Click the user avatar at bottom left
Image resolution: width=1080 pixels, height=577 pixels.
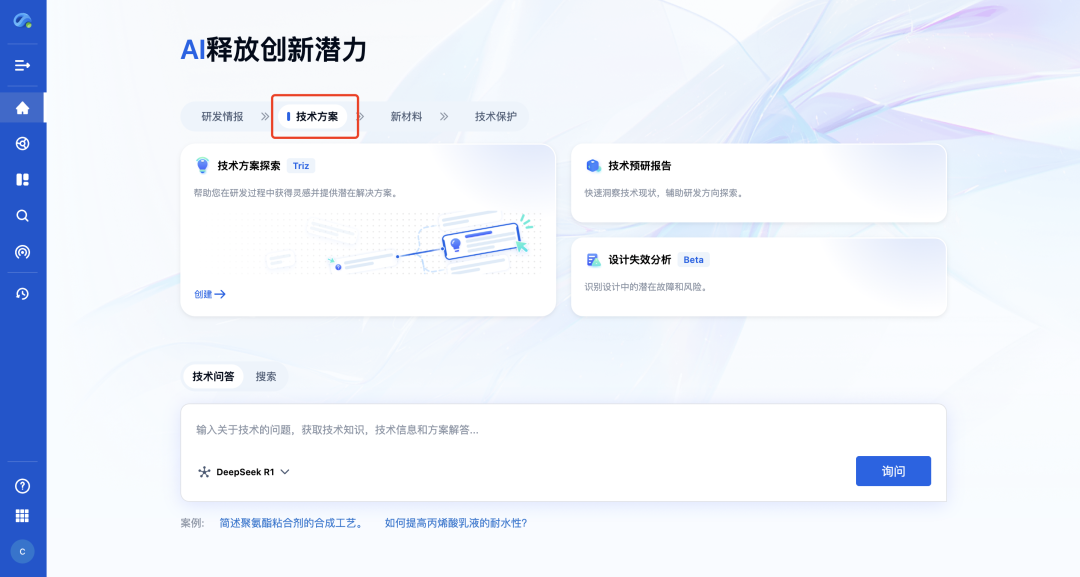[22, 551]
